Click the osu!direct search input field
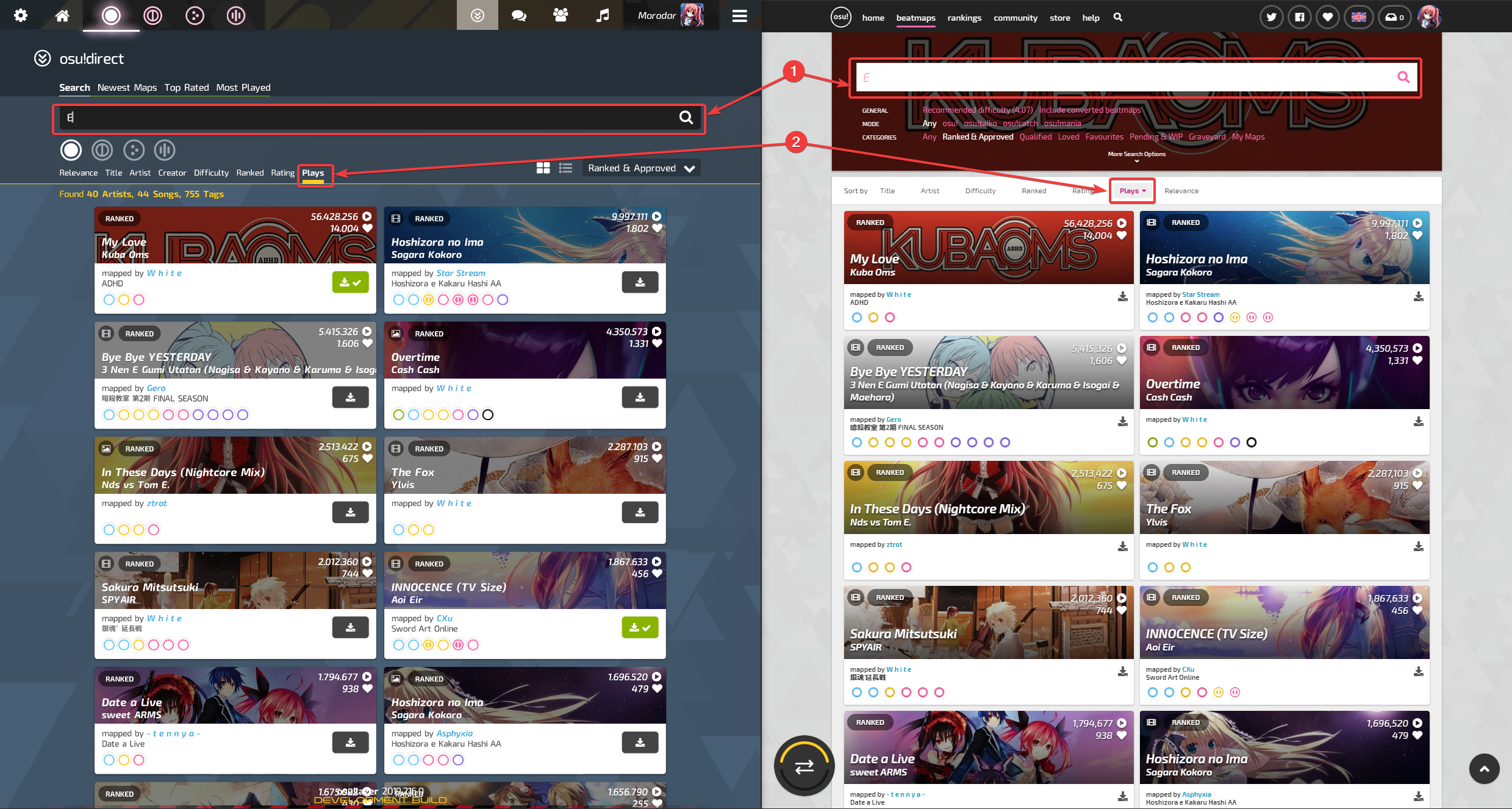This screenshot has width=1512, height=809. coord(378,118)
